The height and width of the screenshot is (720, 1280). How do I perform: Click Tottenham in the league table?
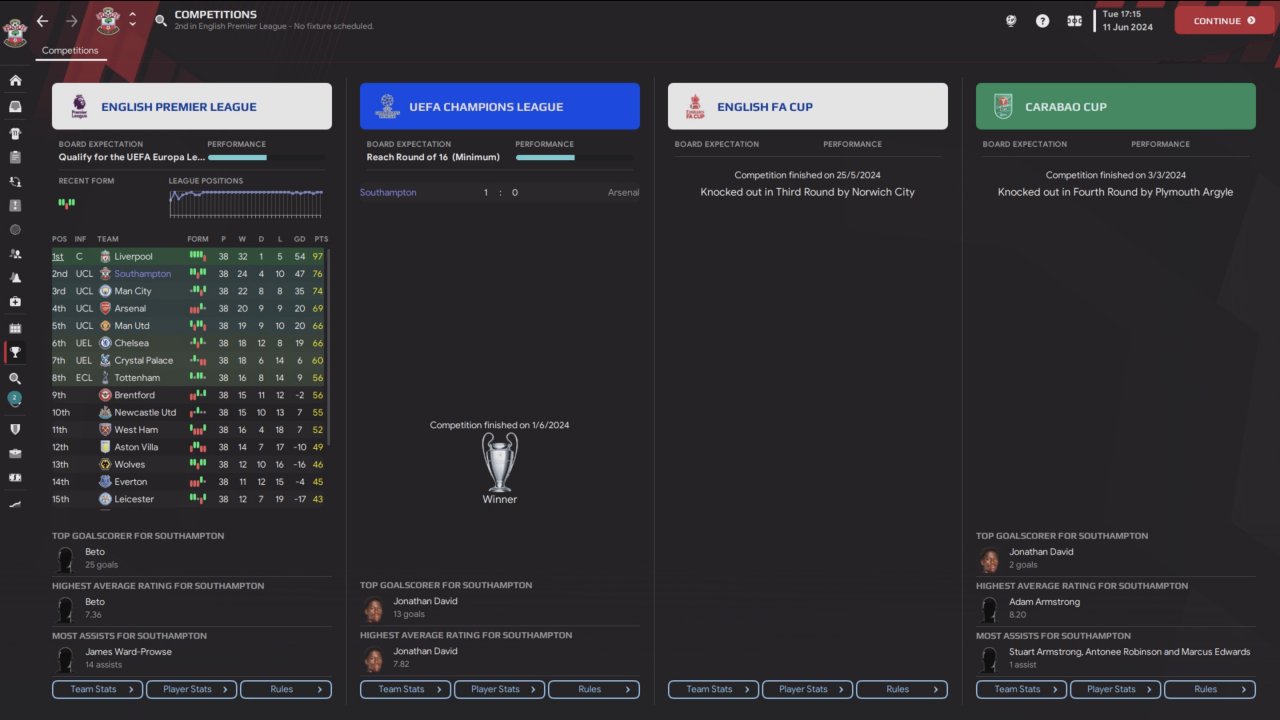[x=137, y=378]
